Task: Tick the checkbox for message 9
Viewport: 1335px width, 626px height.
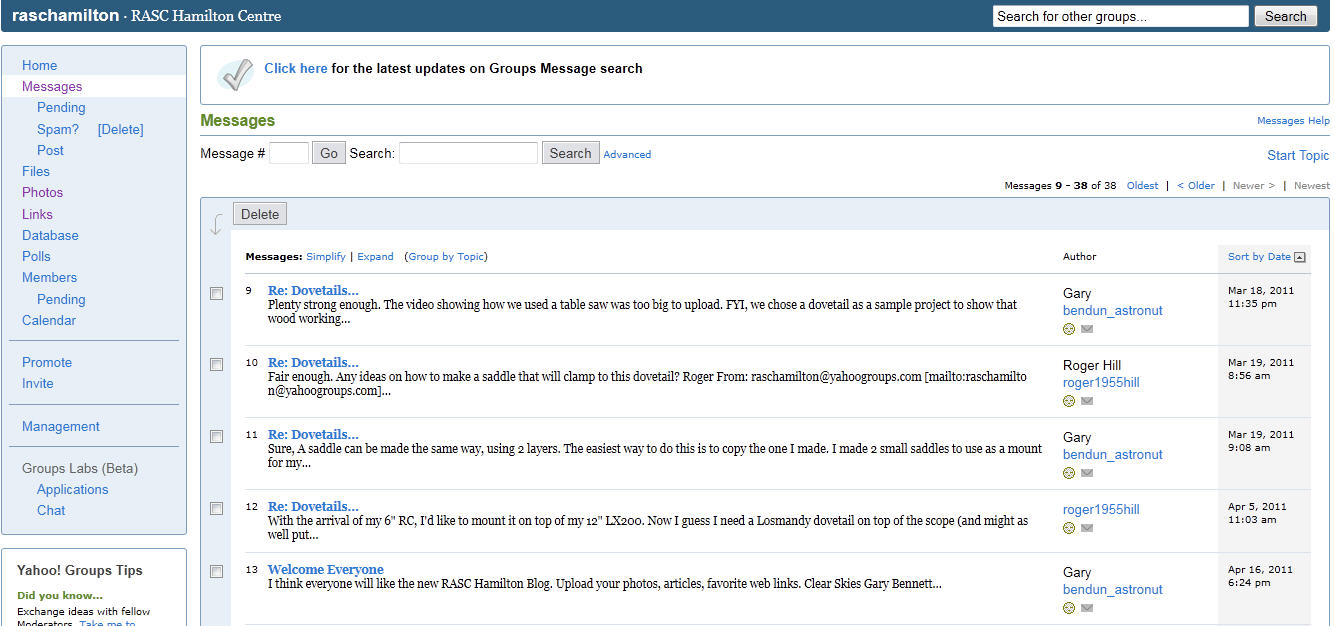Action: click(x=216, y=293)
